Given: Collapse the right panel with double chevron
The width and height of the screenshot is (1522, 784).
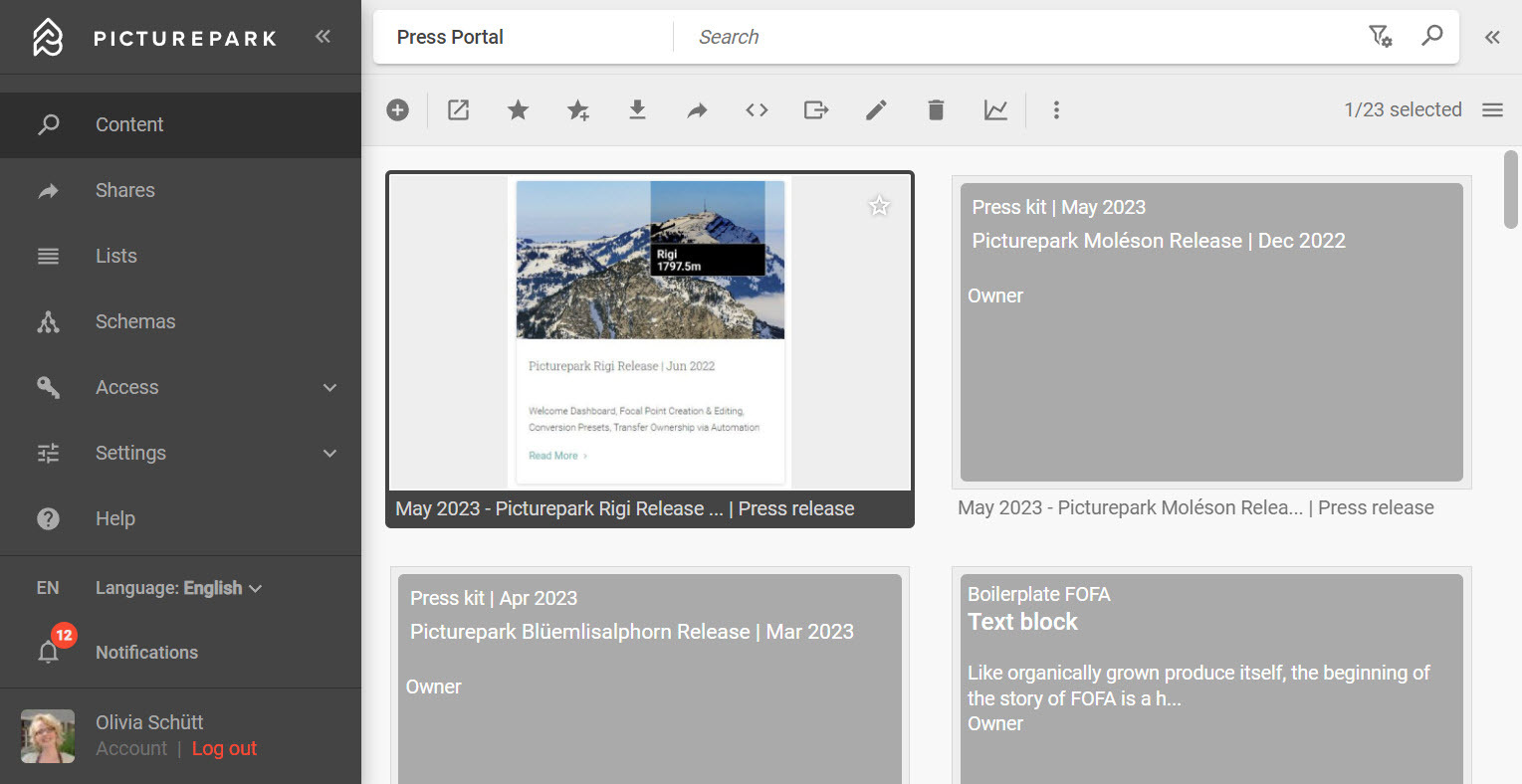Looking at the screenshot, I should (1492, 37).
